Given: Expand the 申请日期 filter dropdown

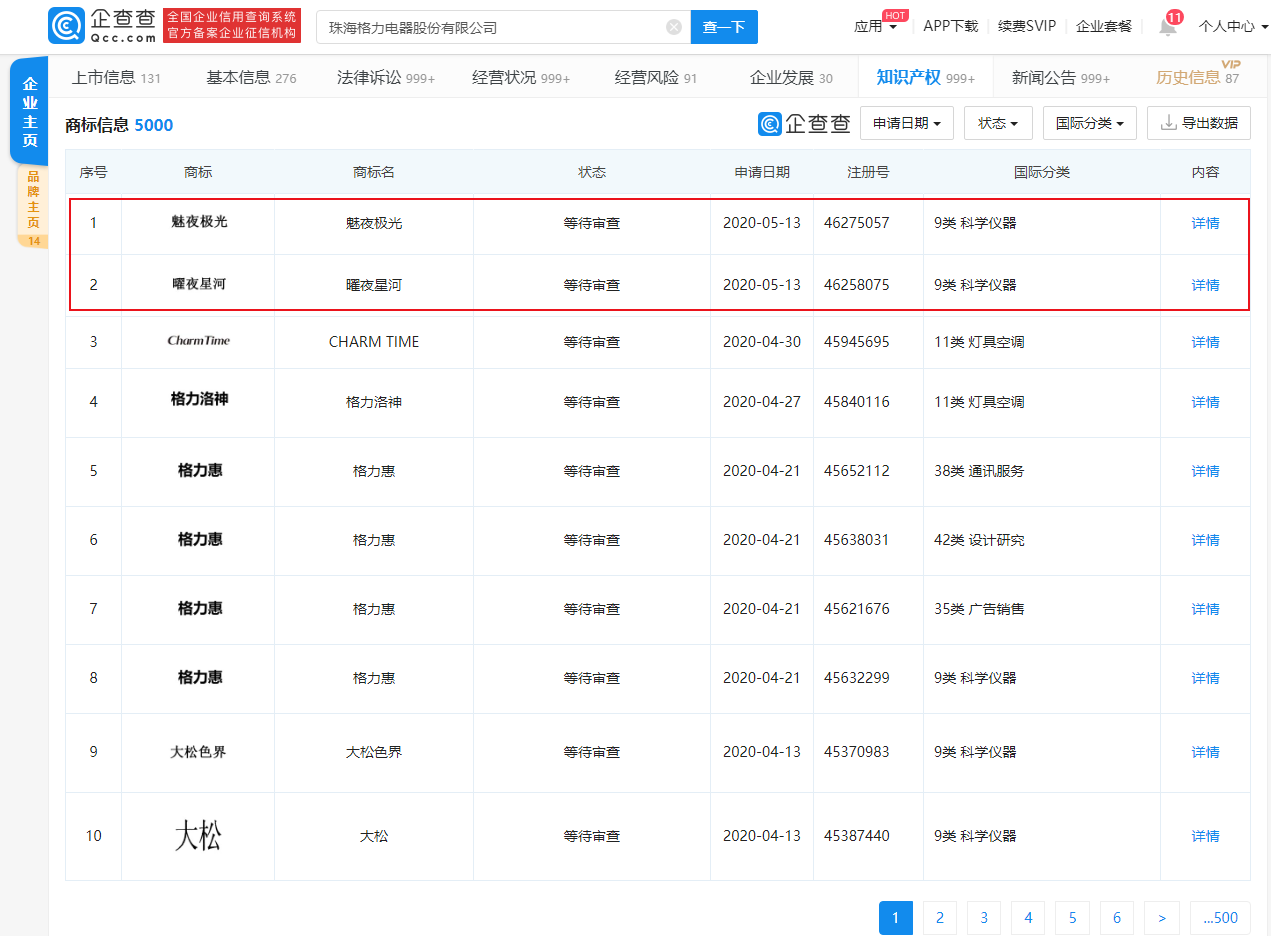Looking at the screenshot, I should (x=907, y=123).
